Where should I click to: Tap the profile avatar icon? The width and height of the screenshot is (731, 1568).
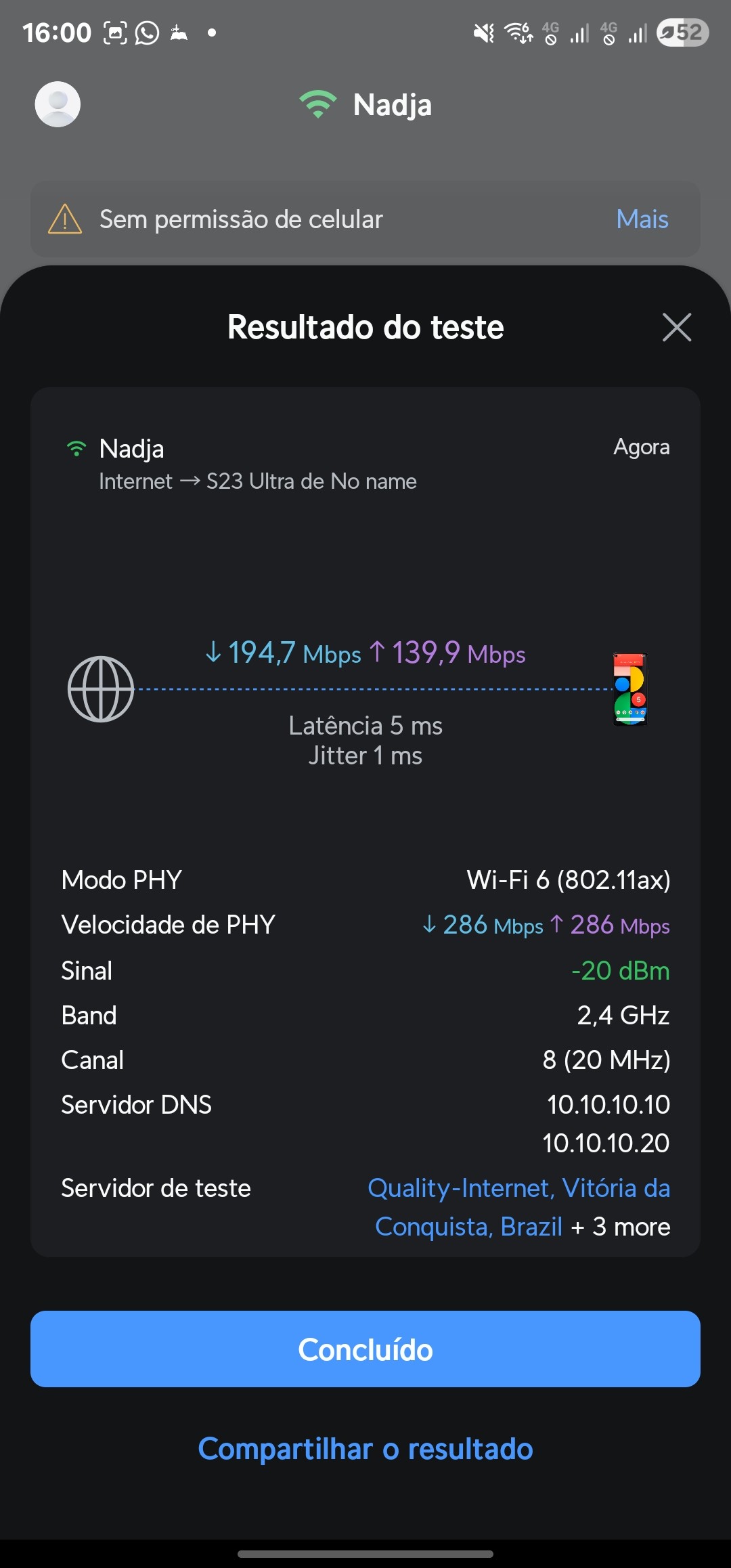click(58, 104)
